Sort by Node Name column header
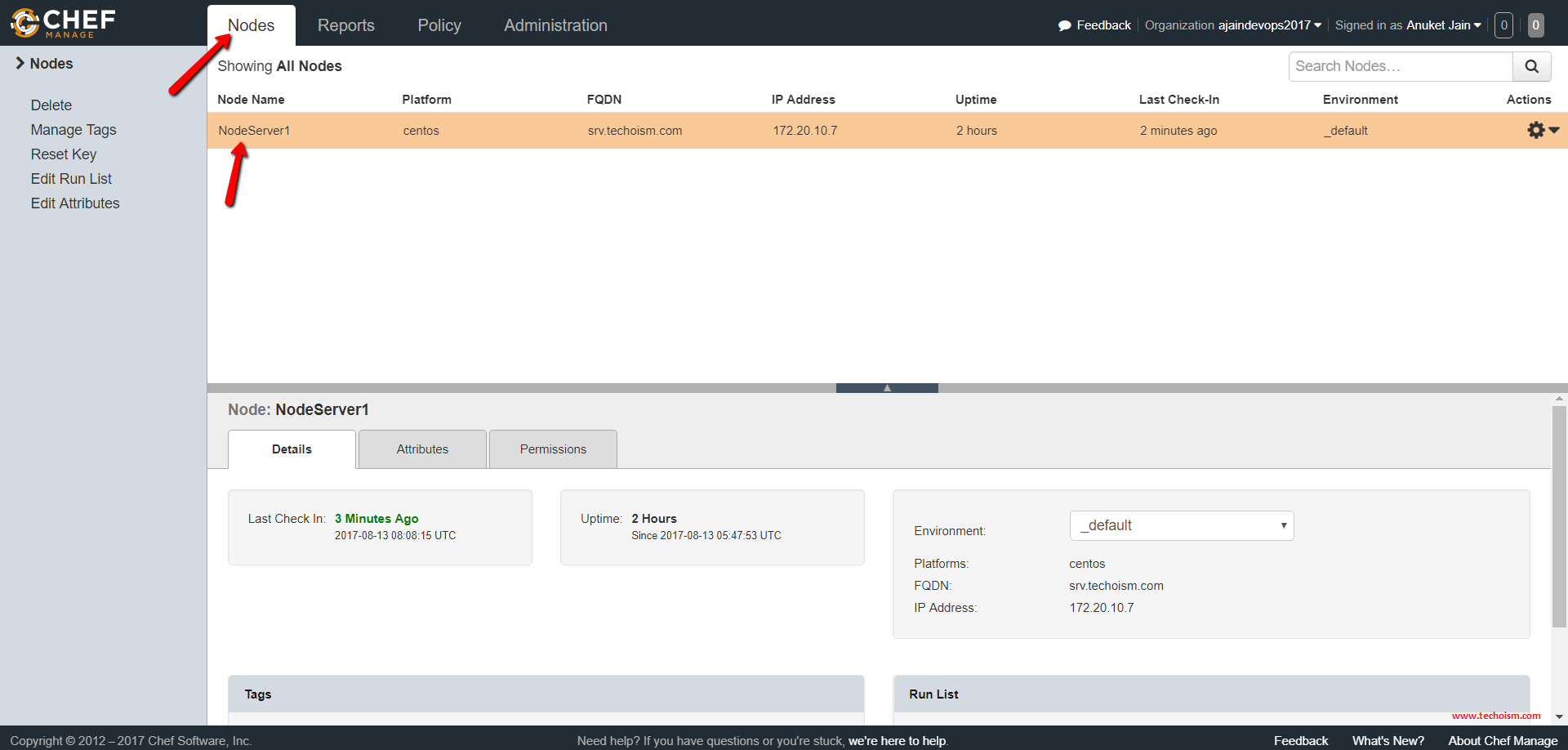The image size is (1568, 750). [251, 100]
